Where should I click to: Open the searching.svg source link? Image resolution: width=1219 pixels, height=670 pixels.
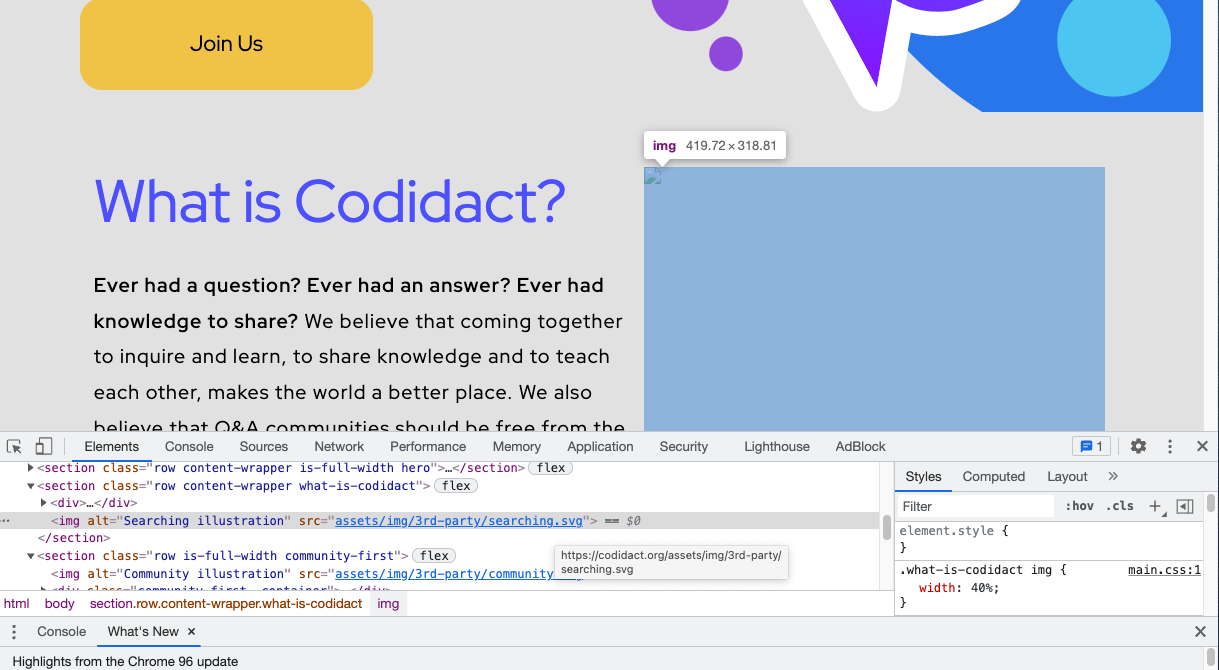click(x=459, y=520)
